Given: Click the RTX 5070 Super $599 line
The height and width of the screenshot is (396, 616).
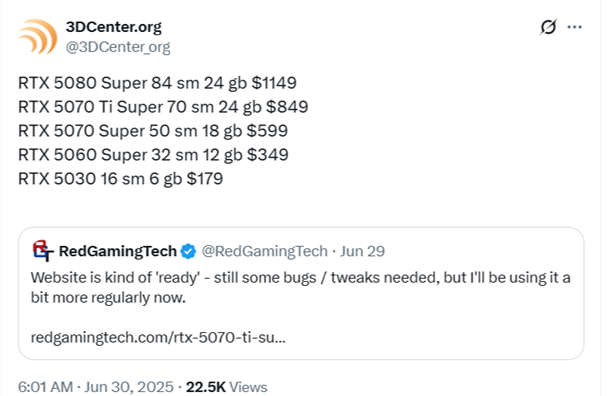Looking at the screenshot, I should coord(153,131).
